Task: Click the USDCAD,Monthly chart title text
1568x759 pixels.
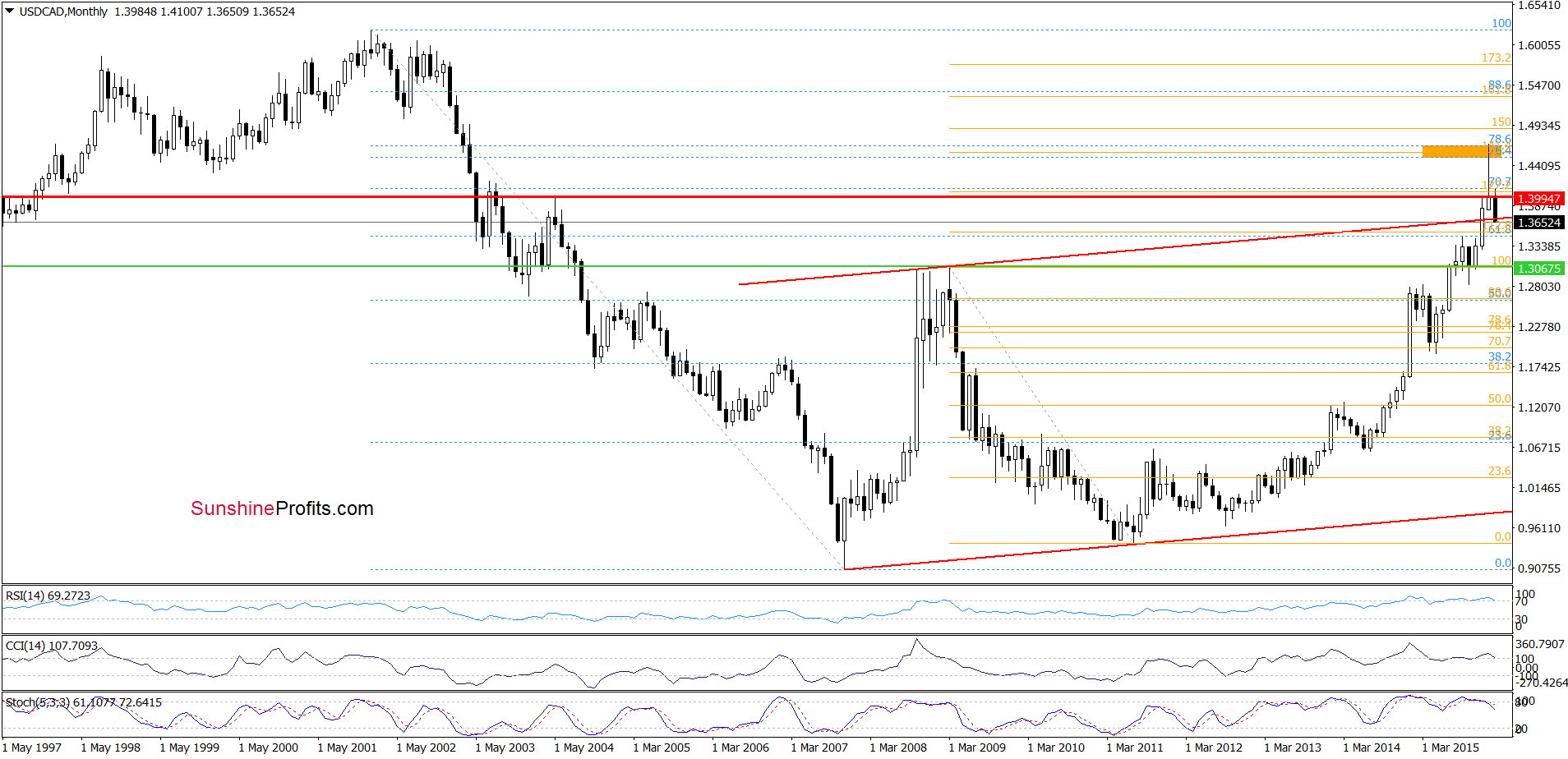Action: [x=64, y=11]
